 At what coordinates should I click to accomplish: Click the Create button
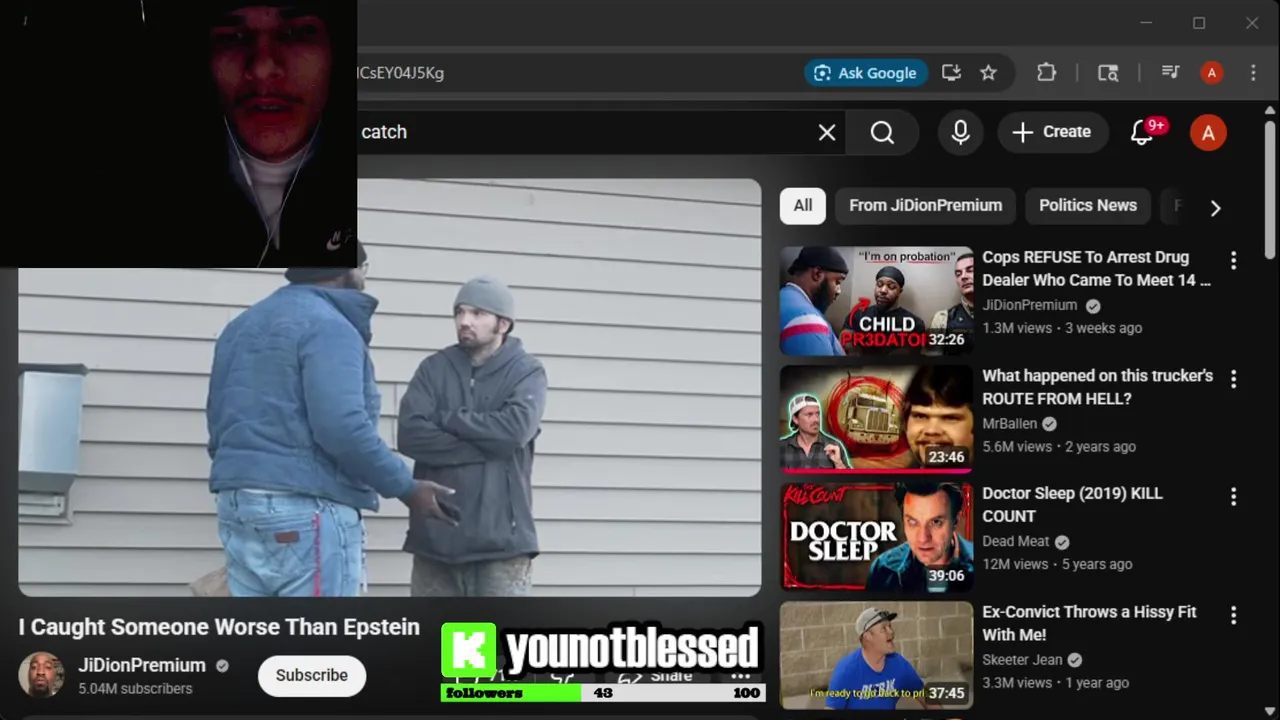pos(1051,132)
